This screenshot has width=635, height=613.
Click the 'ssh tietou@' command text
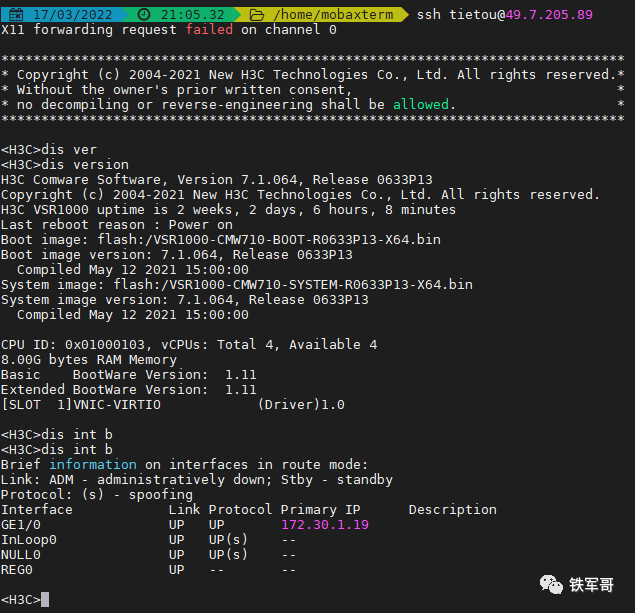[461, 15]
